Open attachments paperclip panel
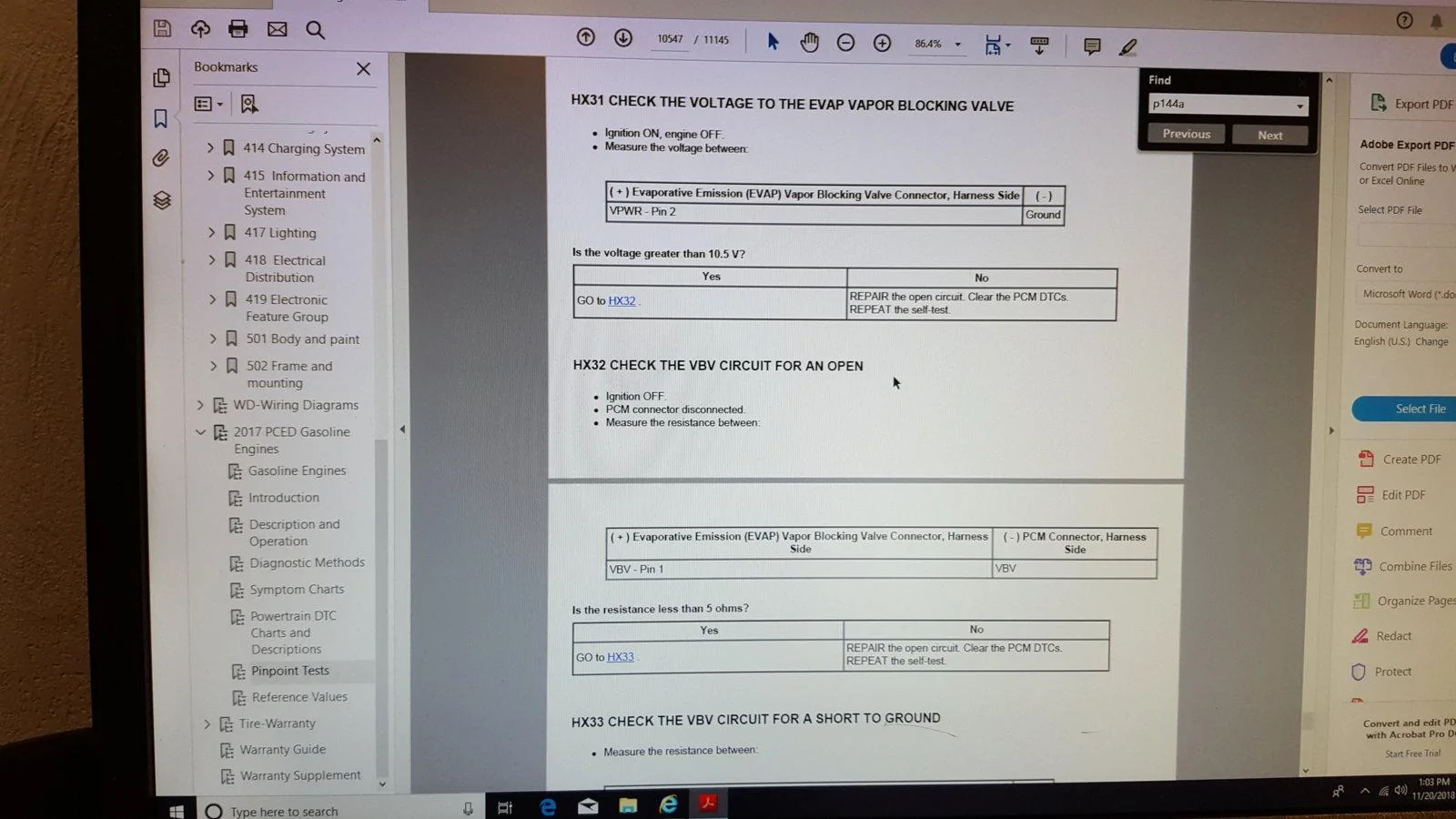 point(161,158)
